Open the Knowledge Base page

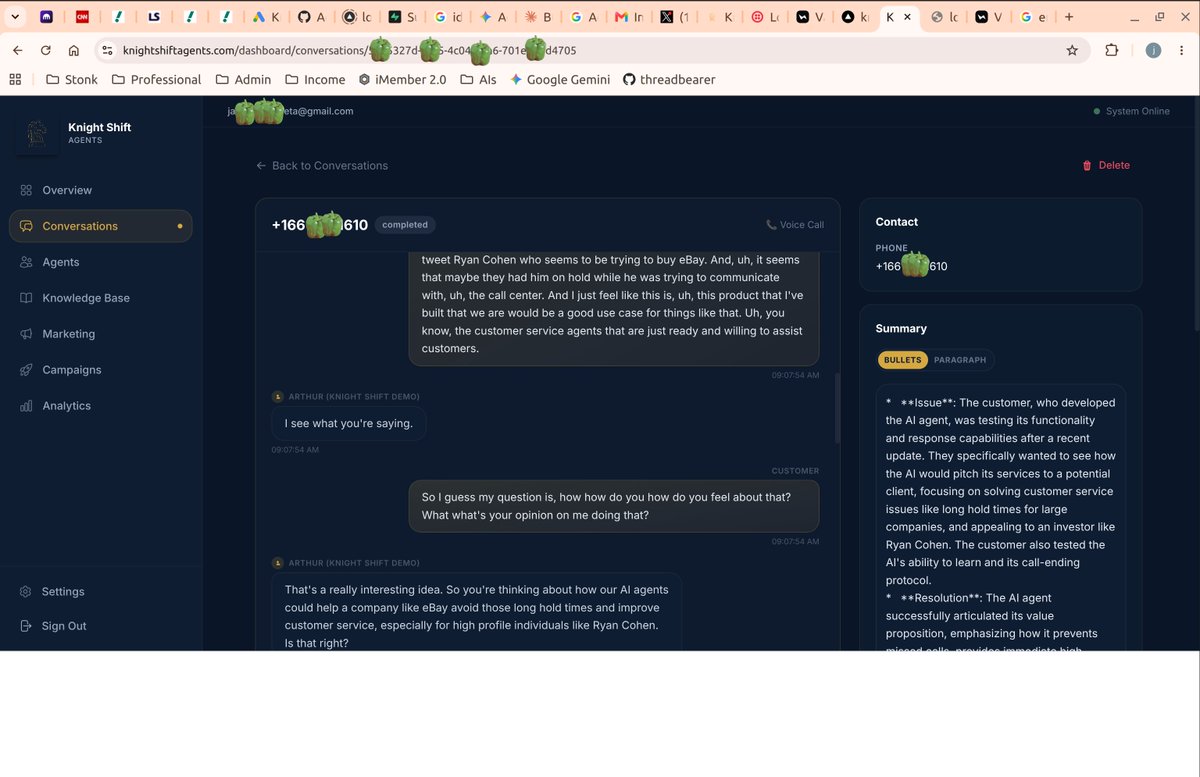(100, 298)
